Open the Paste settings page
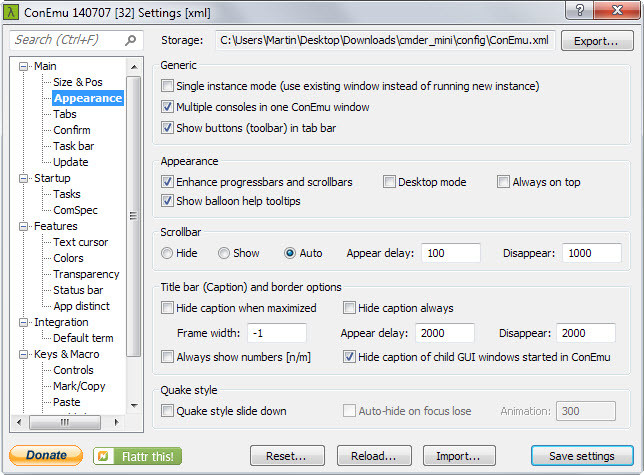The width and height of the screenshot is (644, 475). (67, 402)
